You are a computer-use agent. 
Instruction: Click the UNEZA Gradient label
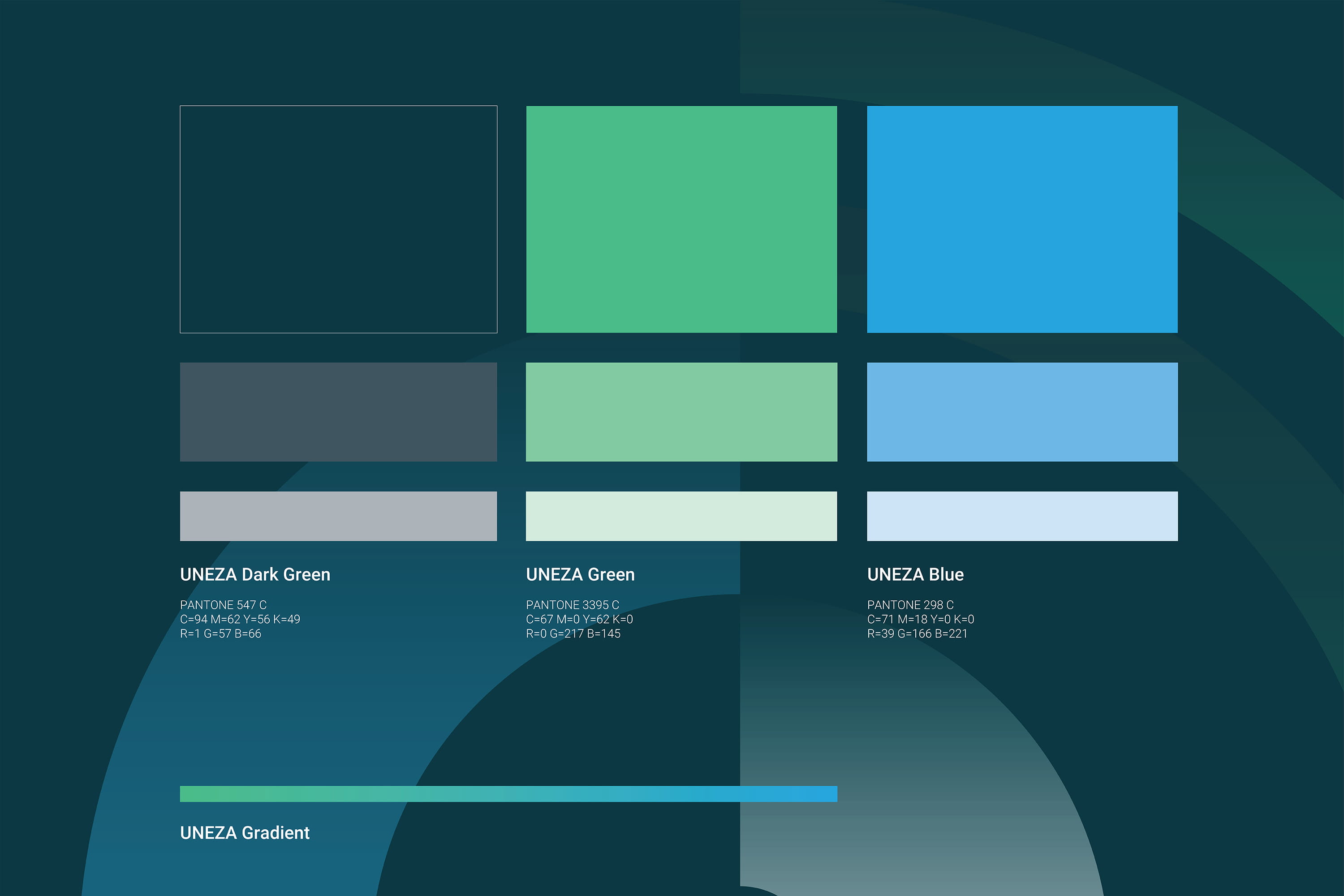pos(245,832)
